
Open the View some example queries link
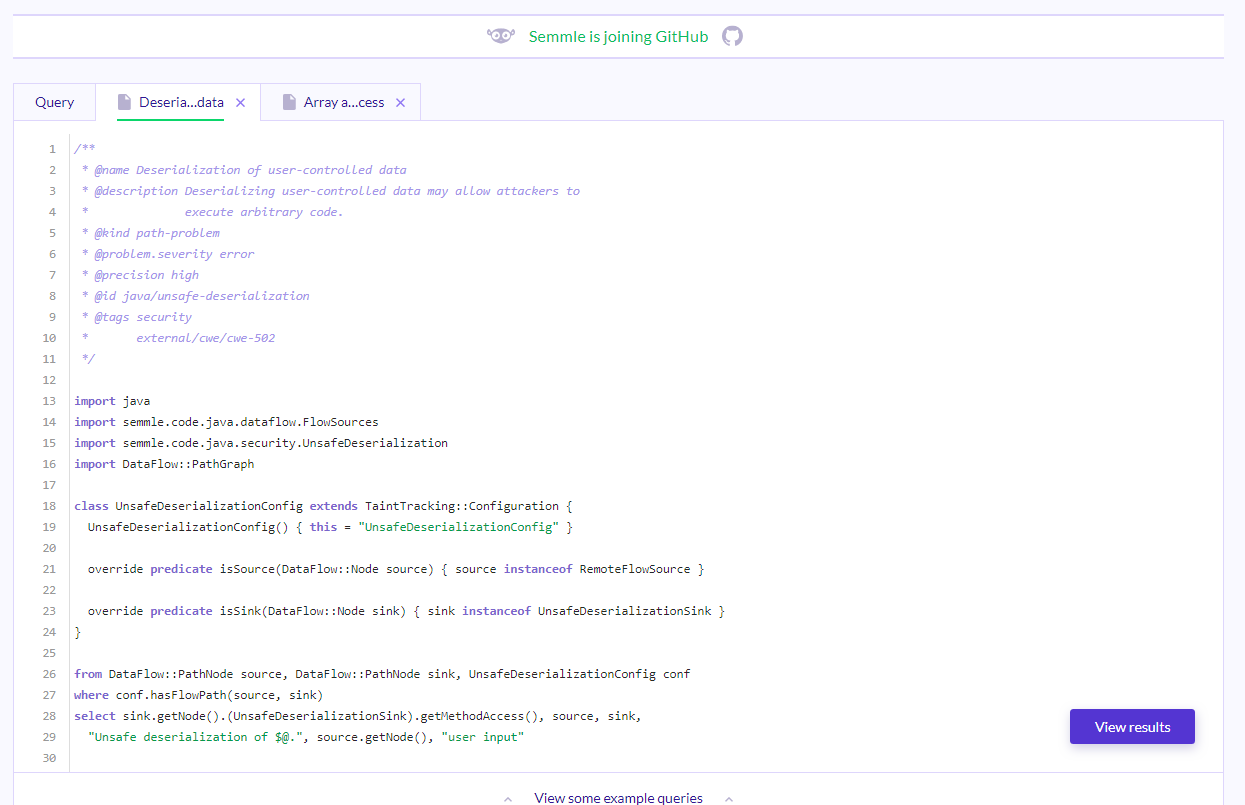[x=618, y=797]
